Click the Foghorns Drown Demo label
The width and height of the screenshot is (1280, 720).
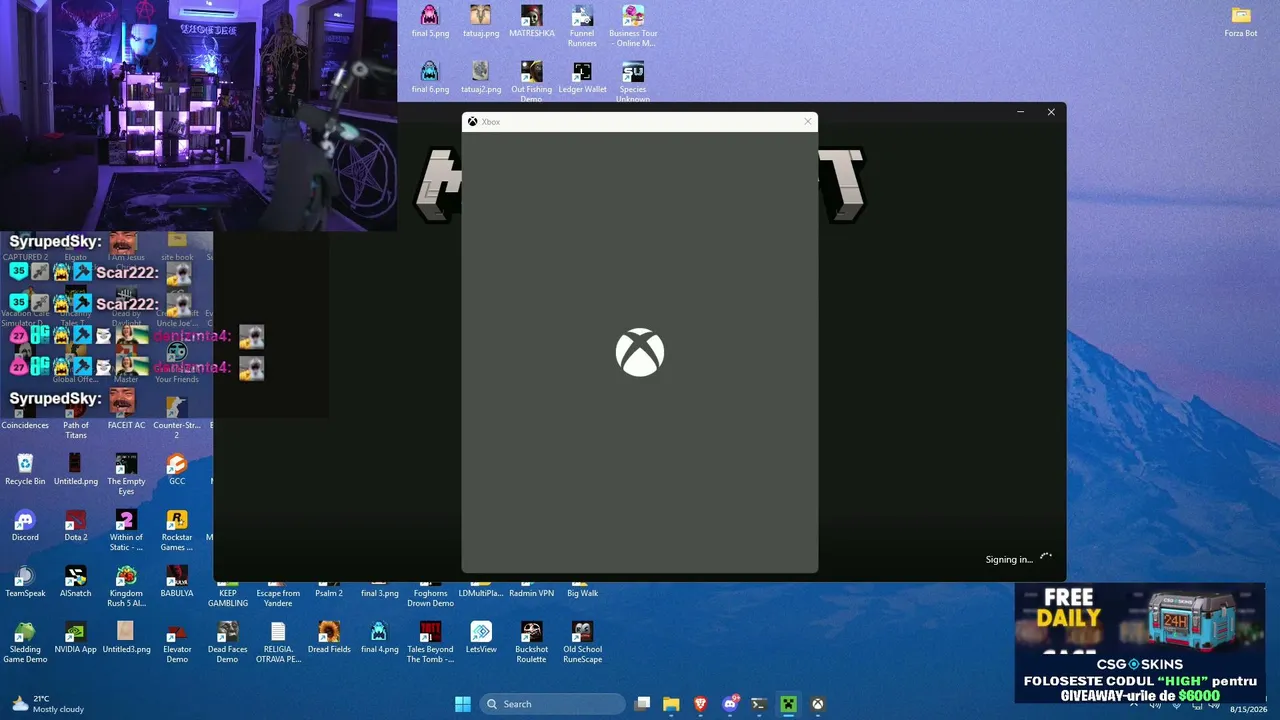tap(430, 598)
